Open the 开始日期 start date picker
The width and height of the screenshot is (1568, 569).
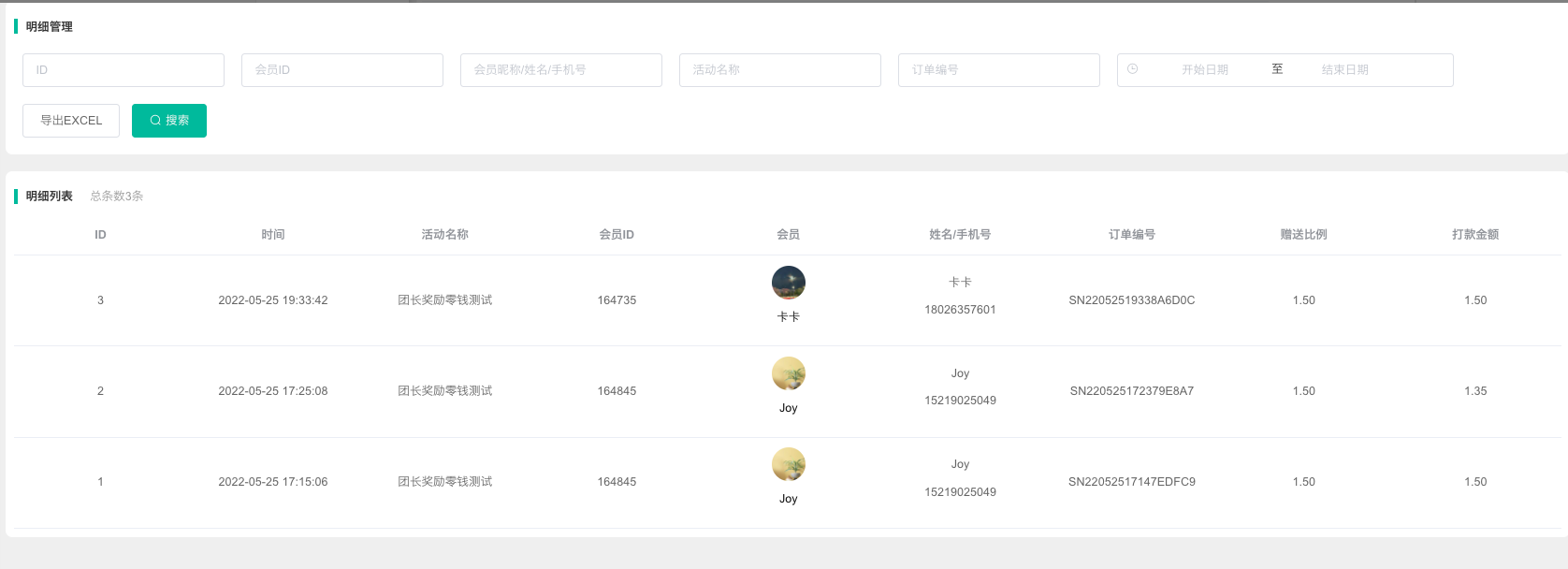pos(1204,70)
